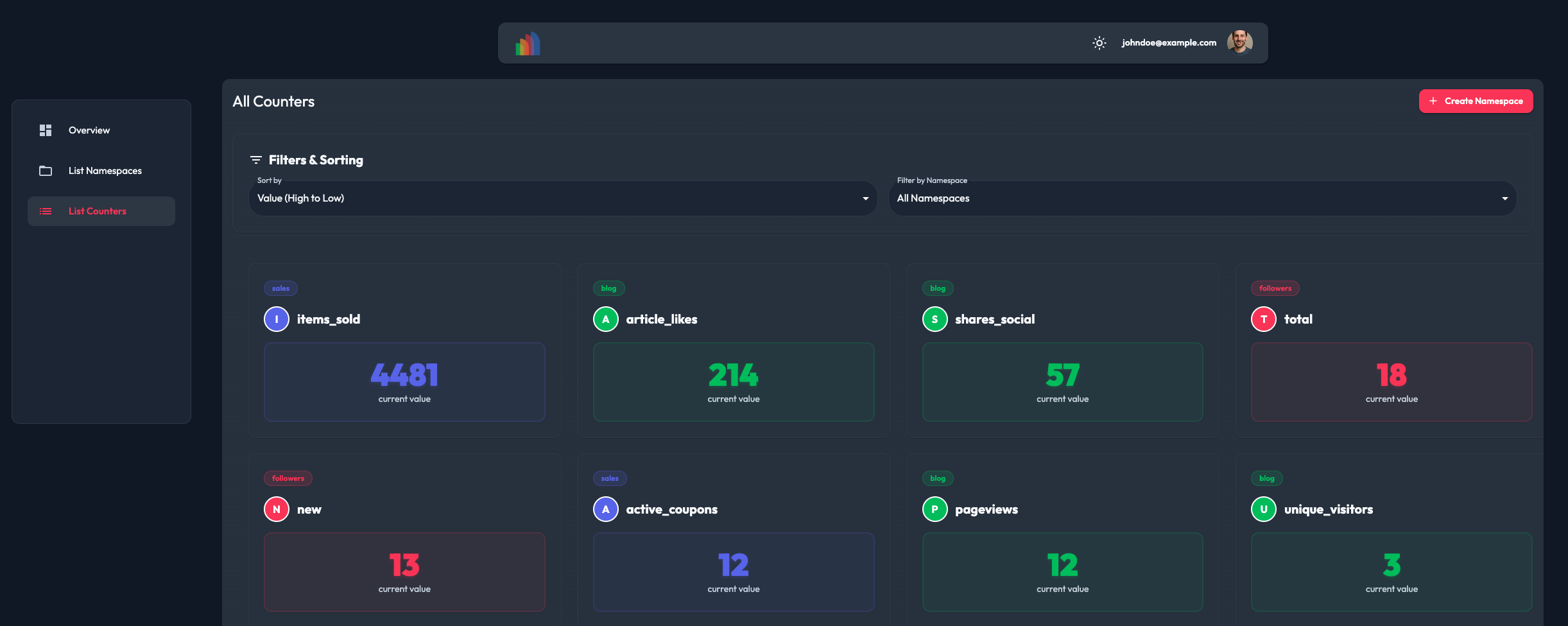Toggle the light theme with the sun icon

tap(1099, 42)
